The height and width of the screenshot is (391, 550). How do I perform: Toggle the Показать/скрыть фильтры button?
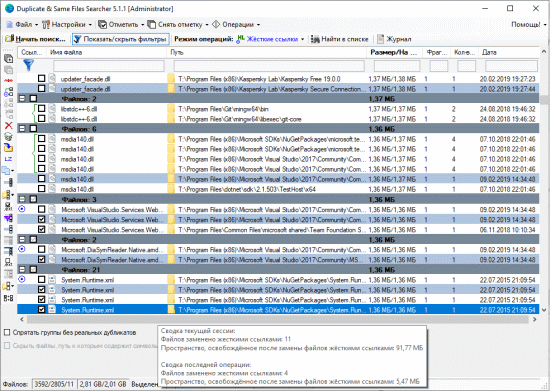(121, 39)
